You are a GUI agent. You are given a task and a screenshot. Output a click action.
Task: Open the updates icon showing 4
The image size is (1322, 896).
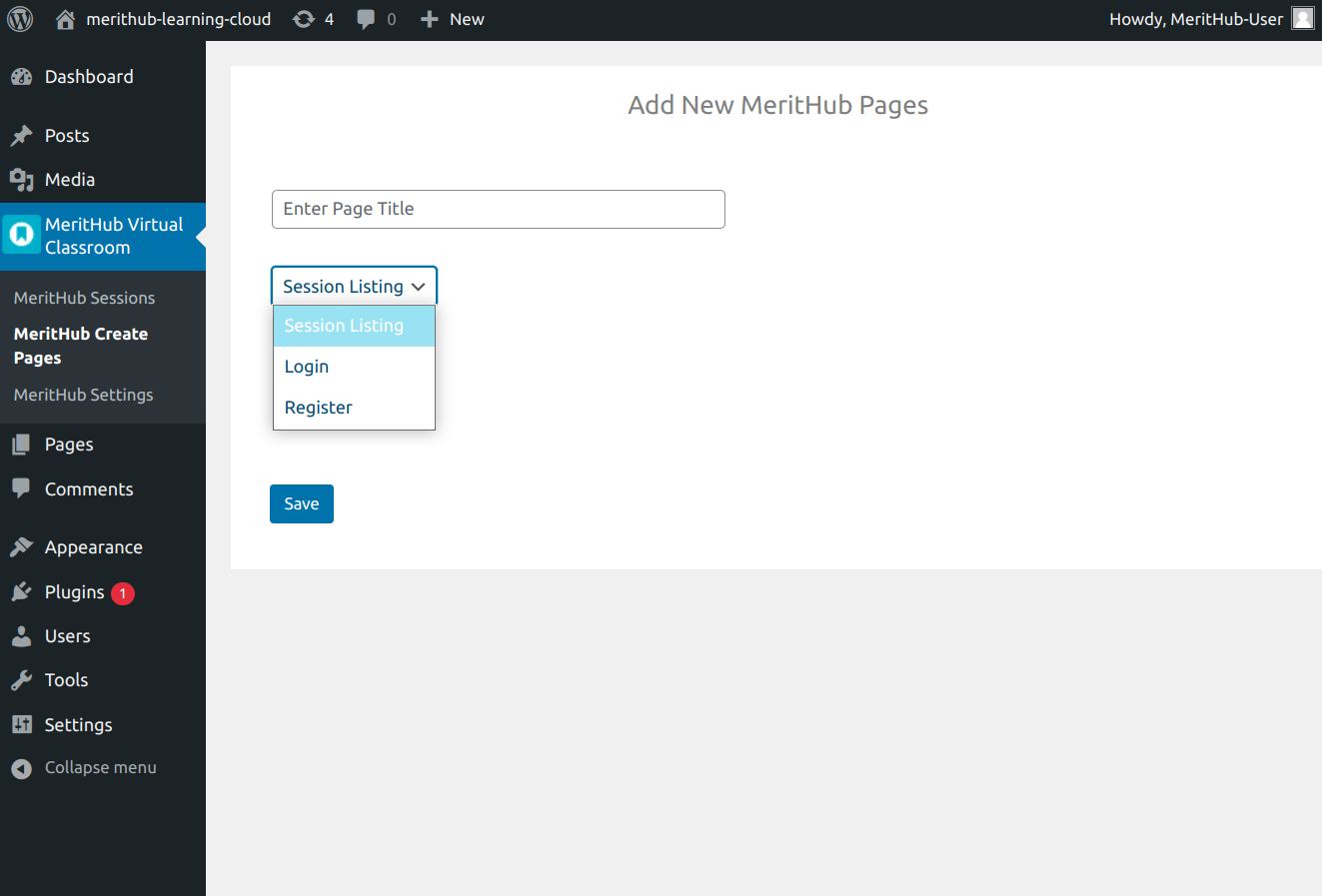pyautogui.click(x=304, y=19)
